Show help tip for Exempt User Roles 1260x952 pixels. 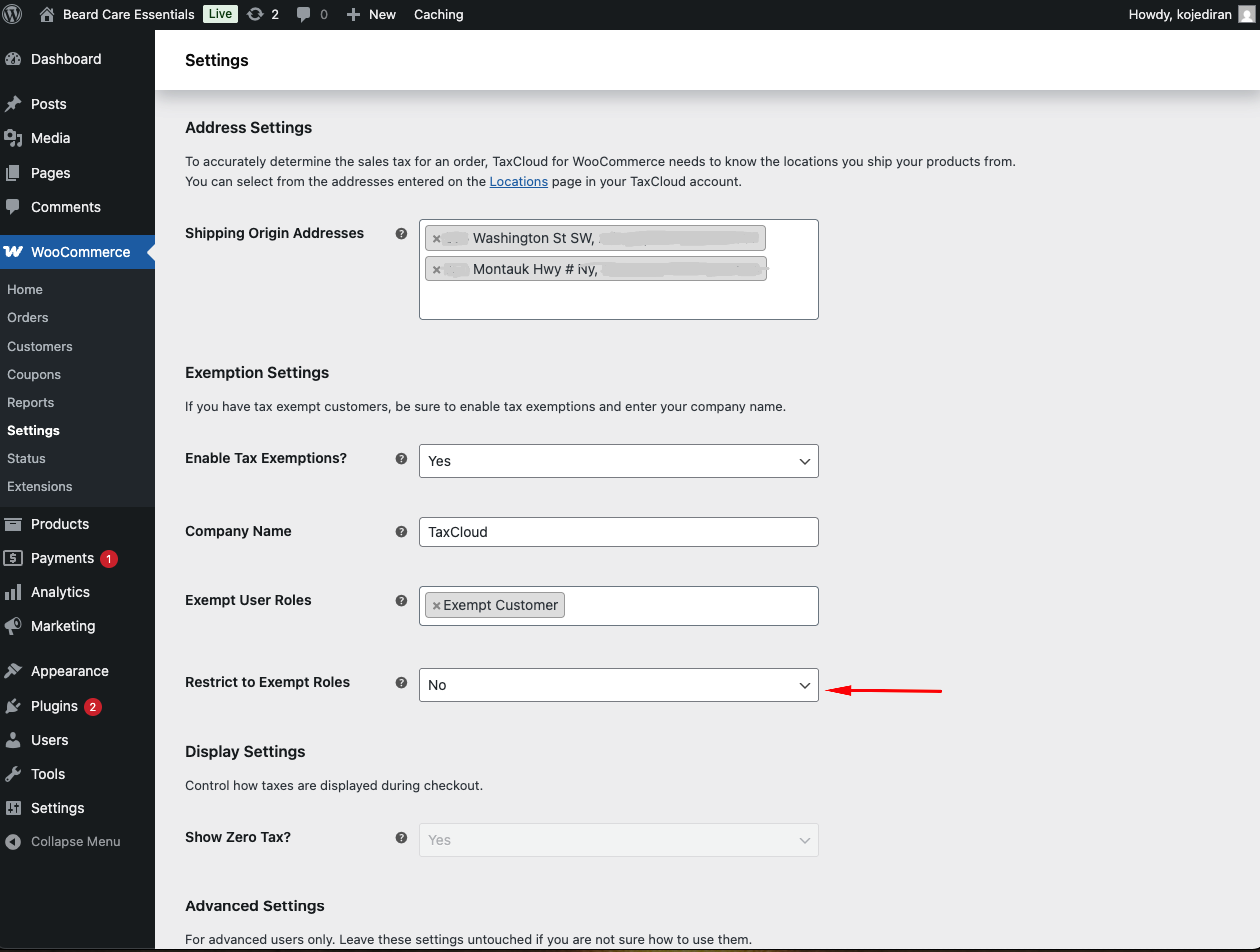coord(401,600)
